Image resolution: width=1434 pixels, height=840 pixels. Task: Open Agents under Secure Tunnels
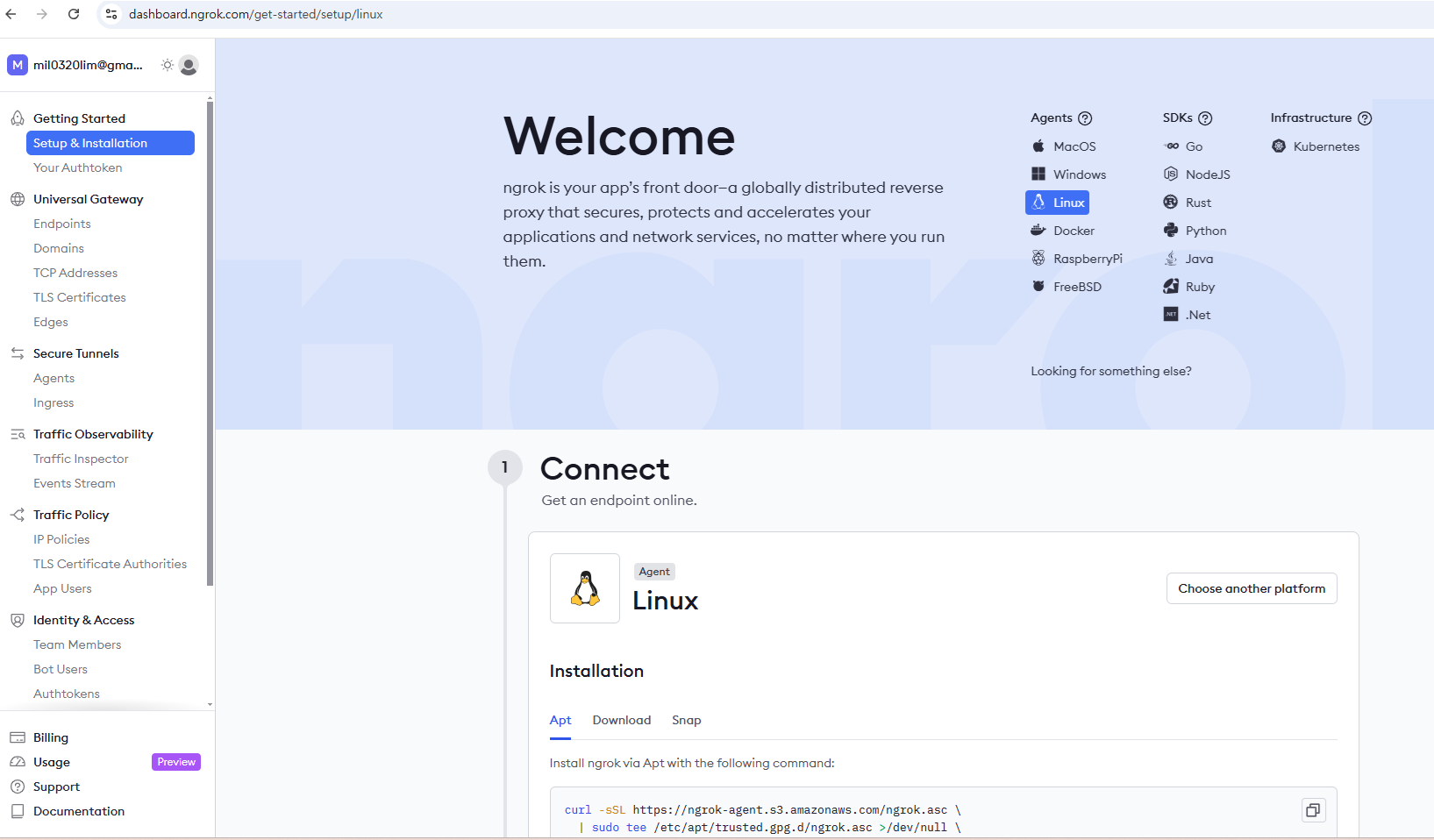54,378
